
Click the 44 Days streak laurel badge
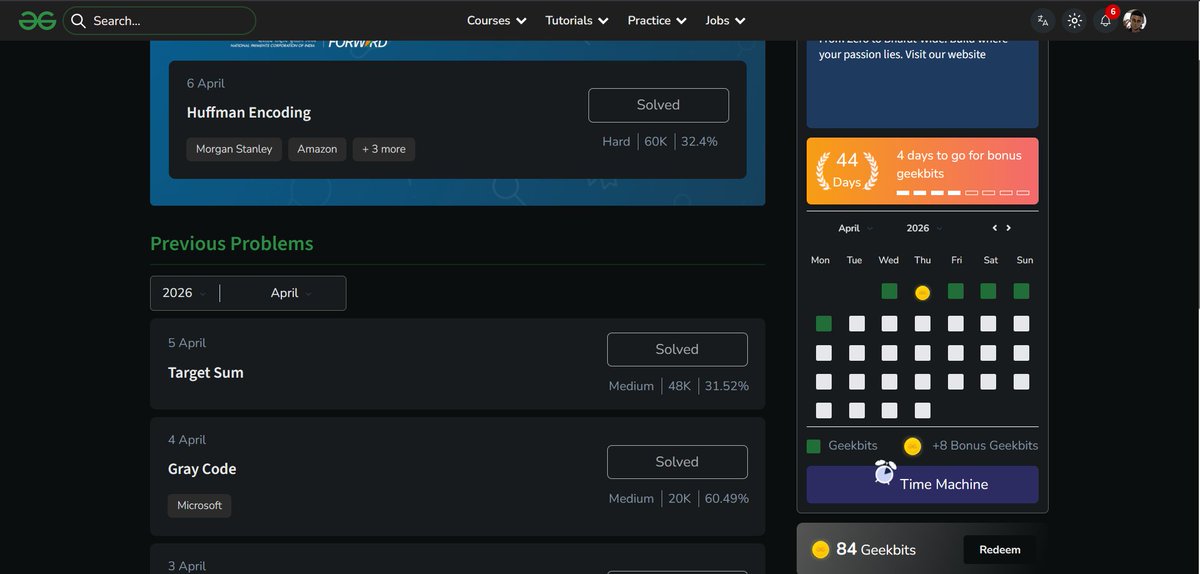847,171
